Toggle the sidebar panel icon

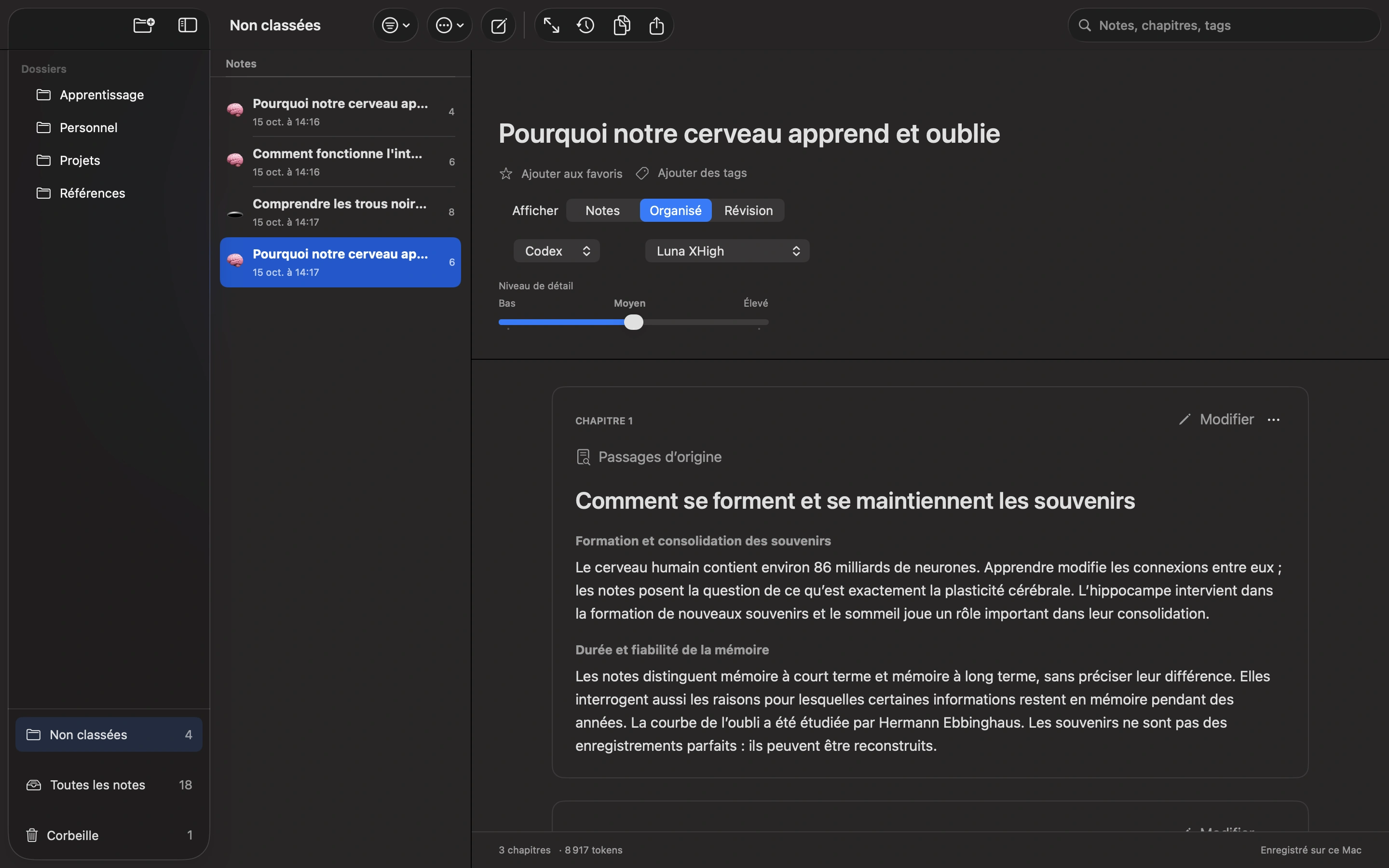(188, 25)
